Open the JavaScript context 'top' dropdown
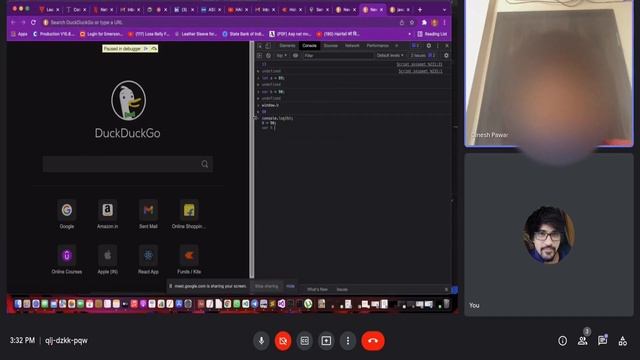The height and width of the screenshot is (360, 640). tap(282, 55)
